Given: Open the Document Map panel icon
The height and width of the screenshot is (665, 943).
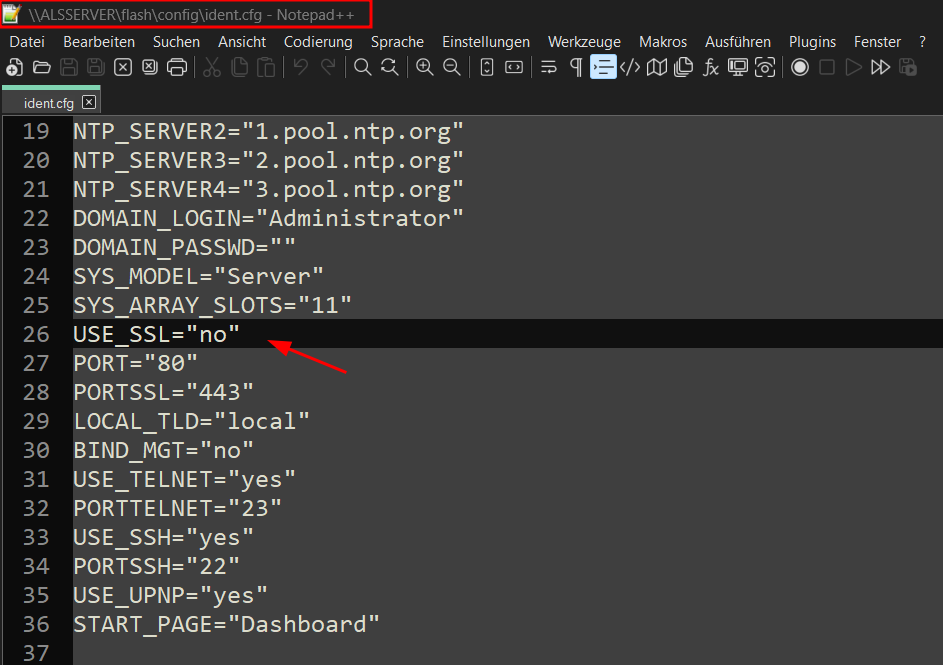Looking at the screenshot, I should tap(657, 67).
